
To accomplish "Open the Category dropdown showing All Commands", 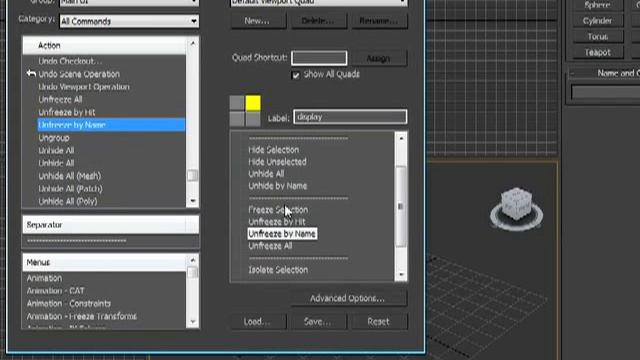I will [x=129, y=21].
